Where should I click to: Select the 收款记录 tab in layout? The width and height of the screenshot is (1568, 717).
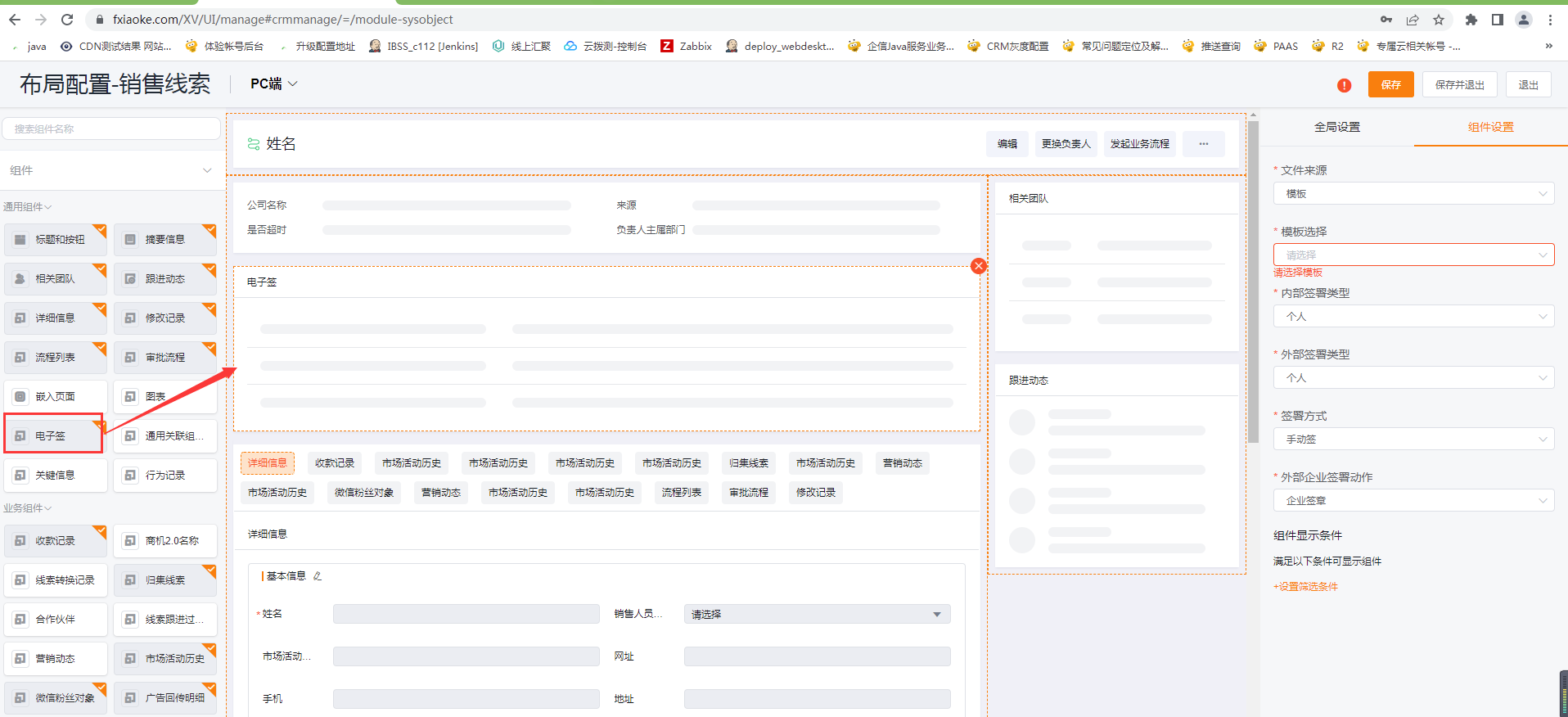point(335,463)
